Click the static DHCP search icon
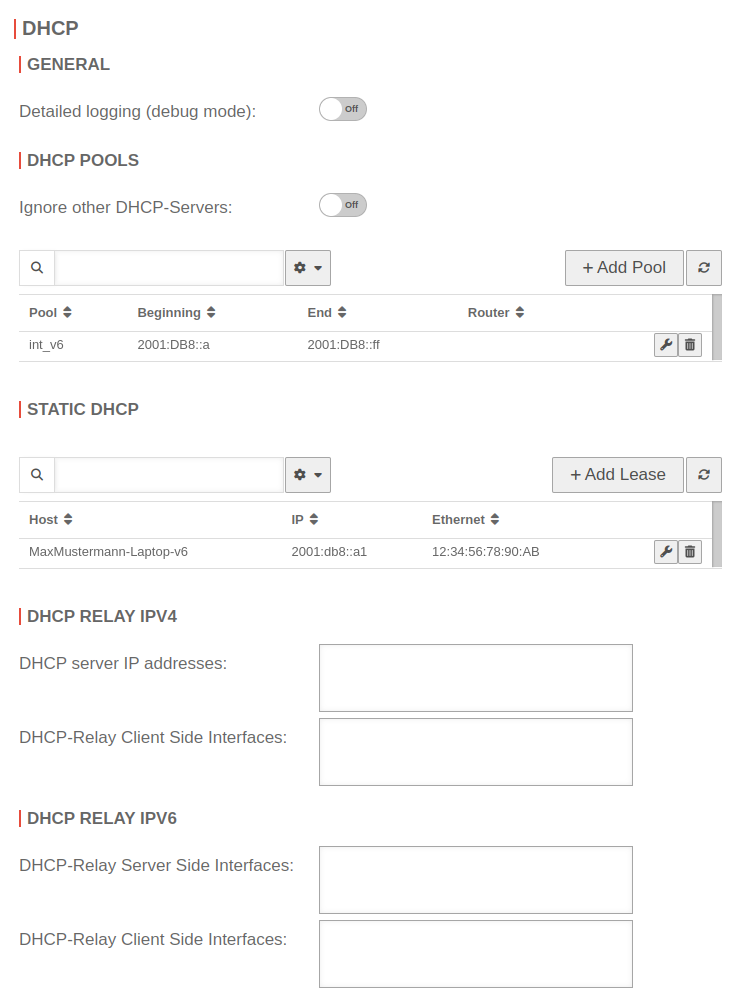Image resolution: width=741 pixels, height=998 pixels. click(37, 475)
